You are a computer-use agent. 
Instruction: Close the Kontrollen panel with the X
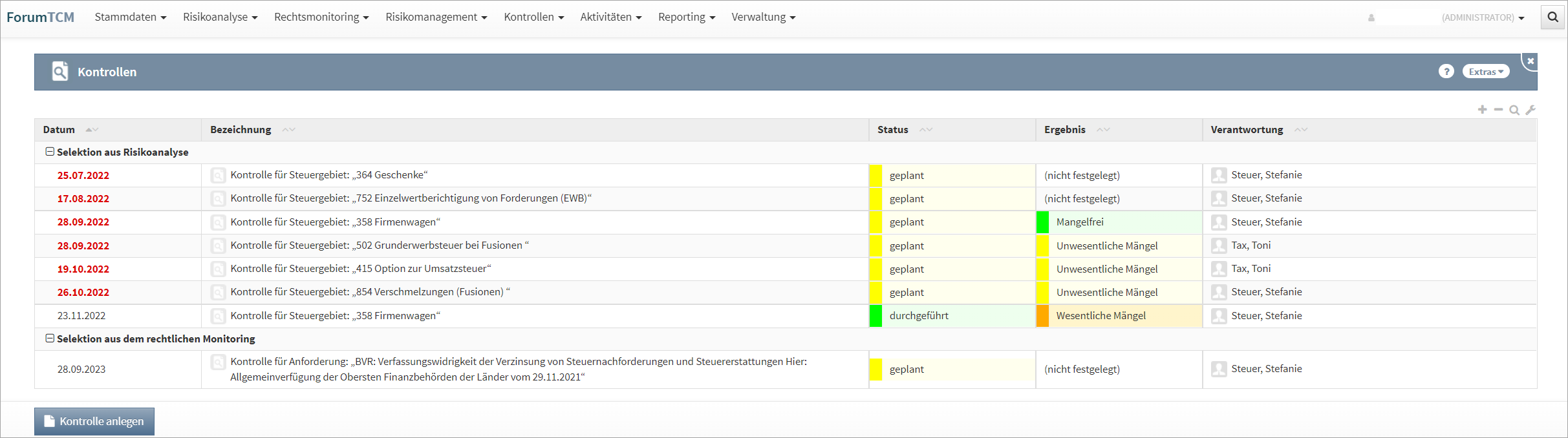(1530, 61)
